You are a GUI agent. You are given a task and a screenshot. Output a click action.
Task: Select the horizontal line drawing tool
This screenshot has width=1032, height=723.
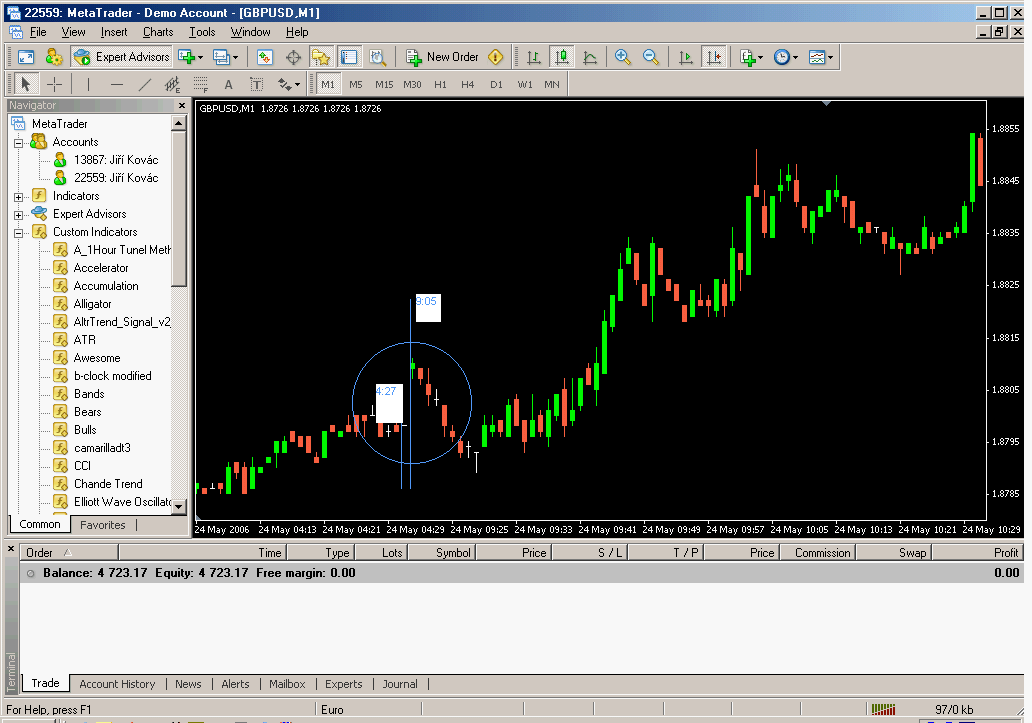(x=116, y=84)
